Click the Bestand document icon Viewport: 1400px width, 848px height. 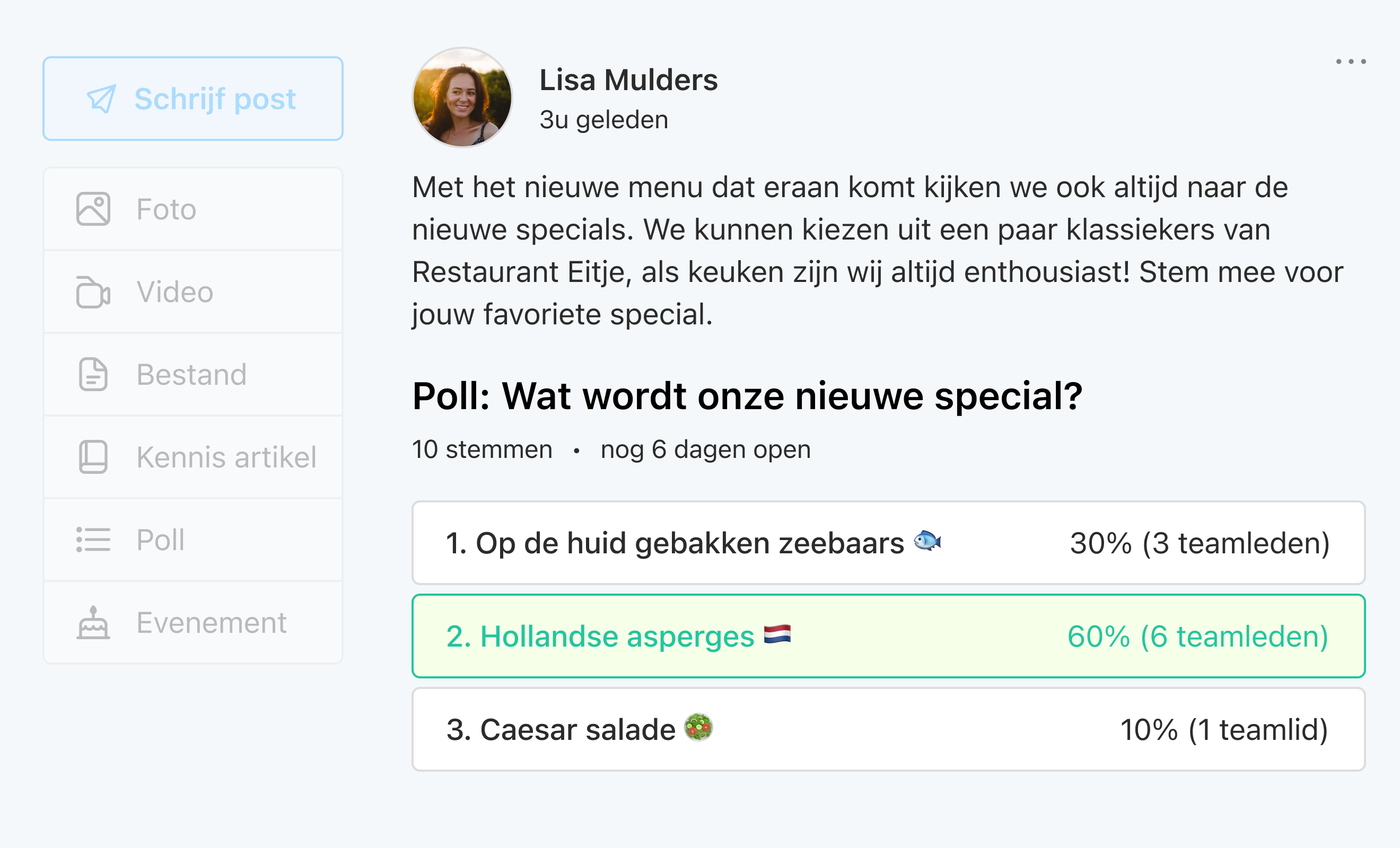(93, 374)
